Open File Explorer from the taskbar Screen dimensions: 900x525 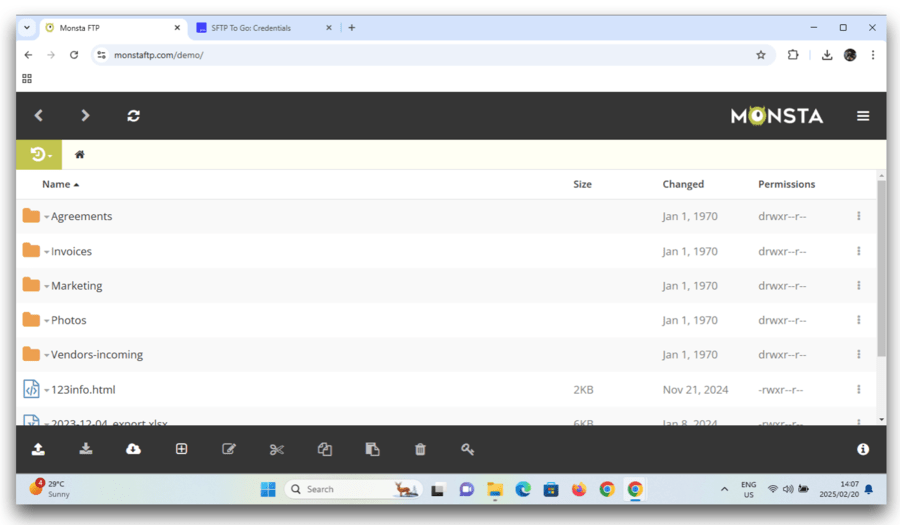pos(495,489)
